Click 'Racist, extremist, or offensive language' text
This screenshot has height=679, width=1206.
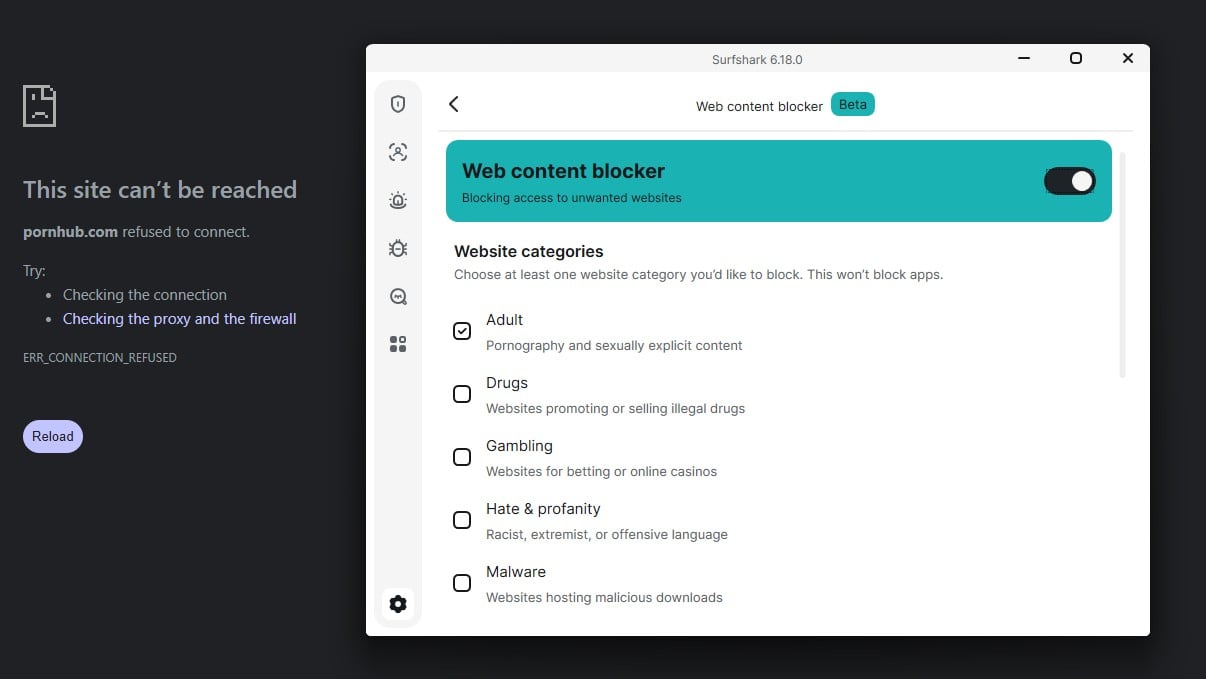click(607, 535)
